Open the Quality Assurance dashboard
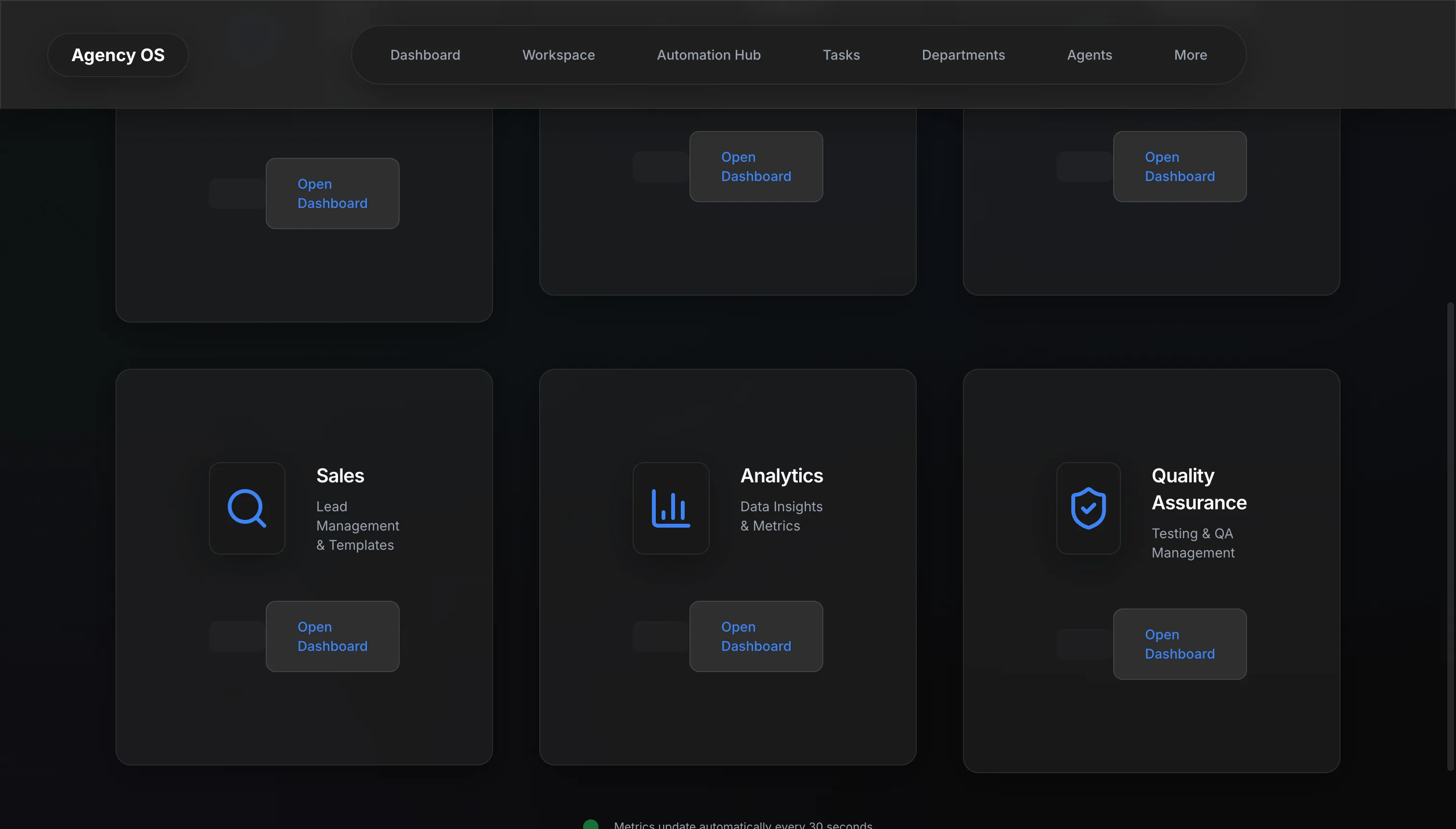Image resolution: width=1456 pixels, height=829 pixels. pos(1179,644)
